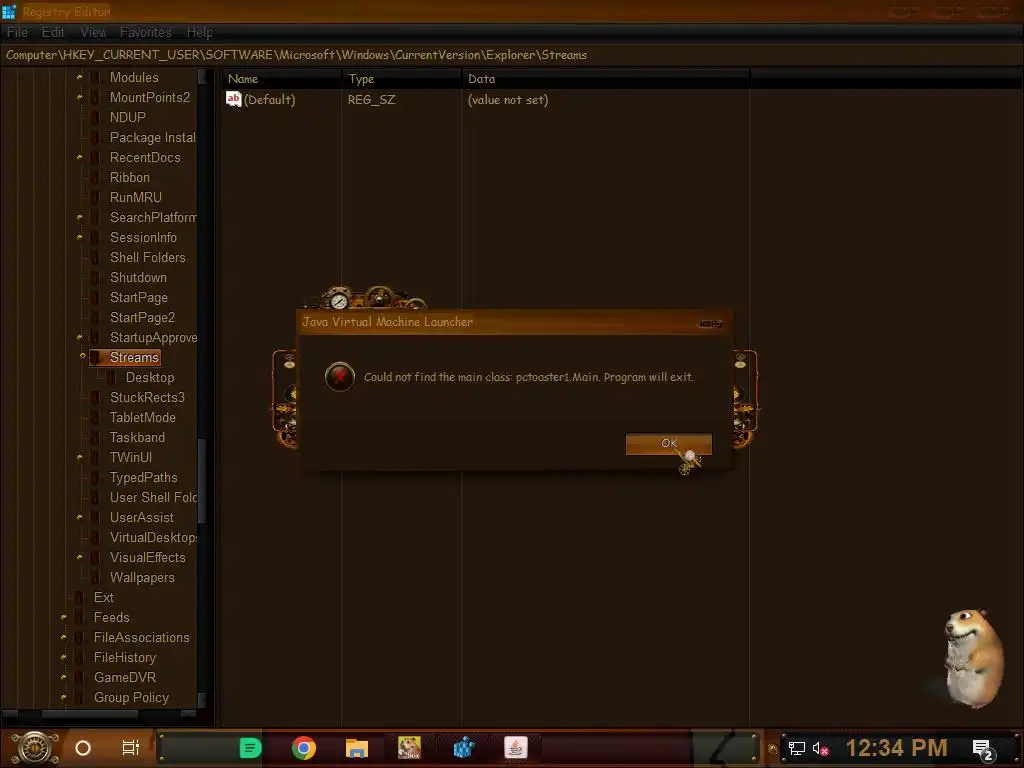The width and height of the screenshot is (1024, 768).
Task: Select the TabletMode key
Action: pos(142,417)
